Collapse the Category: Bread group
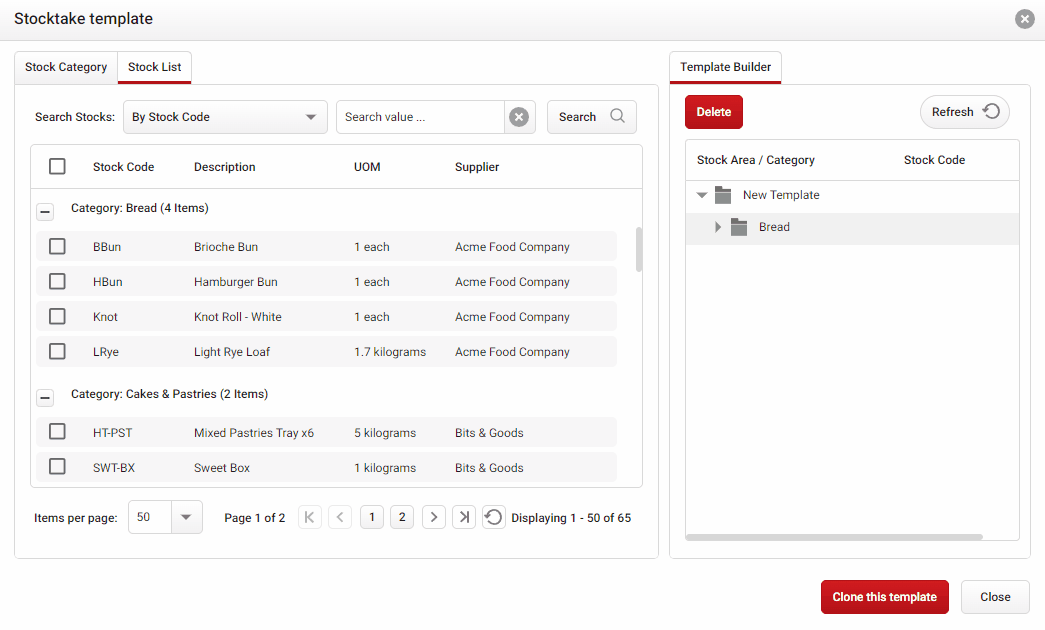 point(45,212)
